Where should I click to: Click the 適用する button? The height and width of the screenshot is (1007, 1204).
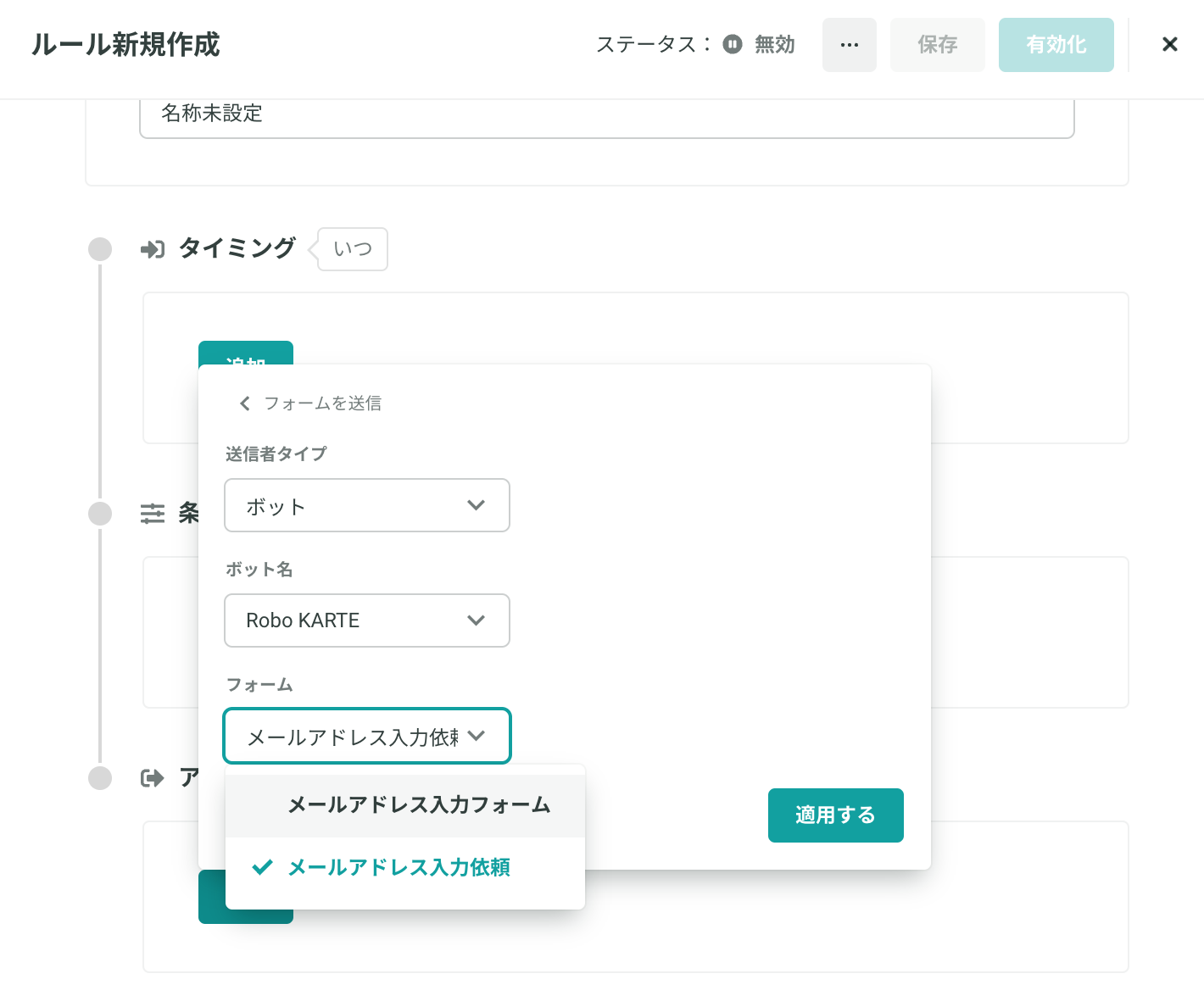pyautogui.click(x=836, y=815)
